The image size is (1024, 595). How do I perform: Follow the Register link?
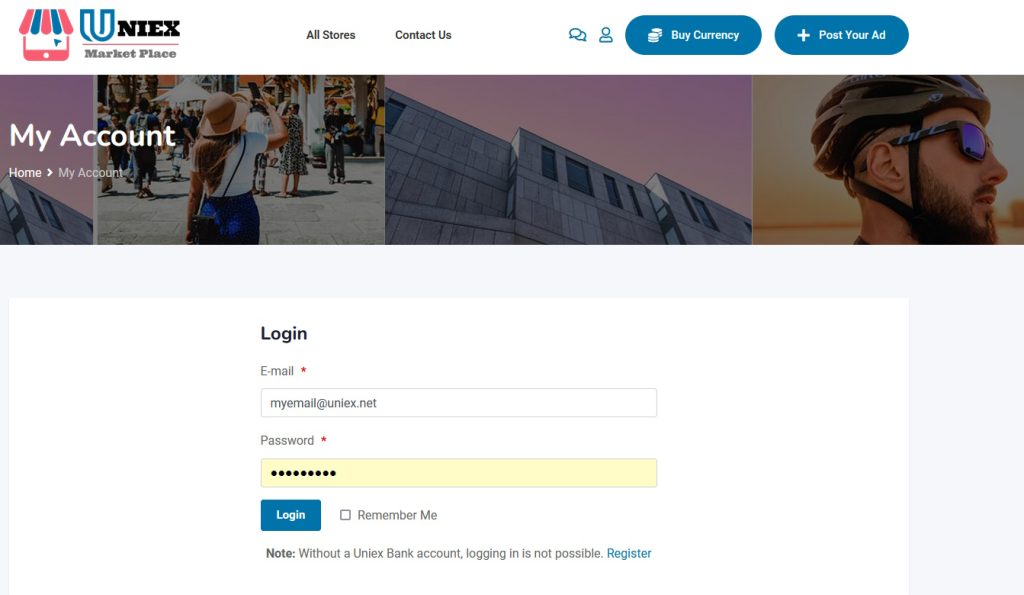coord(629,553)
